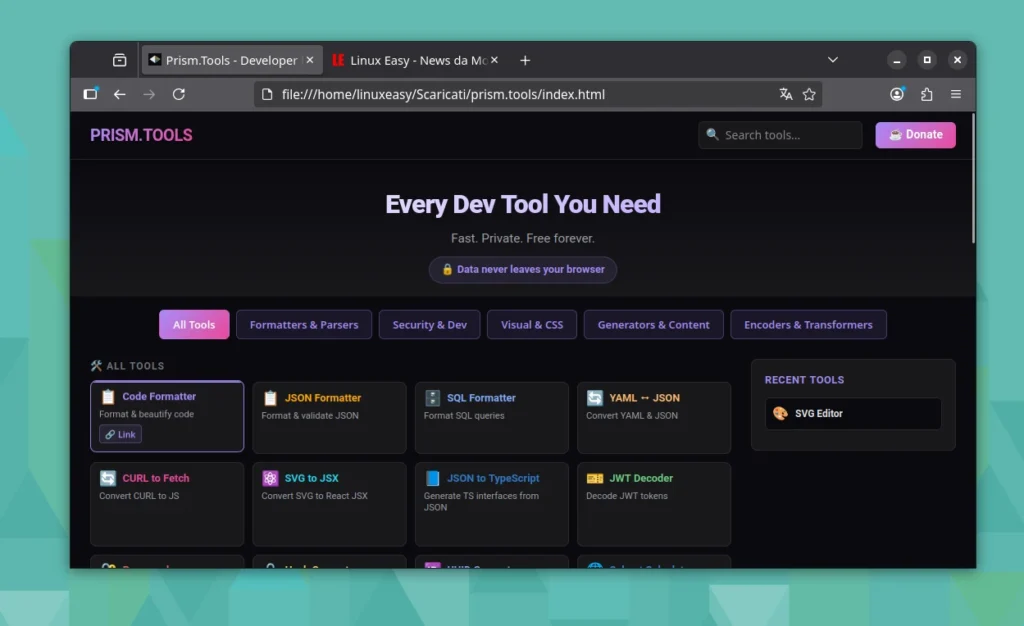The width and height of the screenshot is (1024, 626).
Task: Open the page translate icon
Action: click(x=786, y=94)
